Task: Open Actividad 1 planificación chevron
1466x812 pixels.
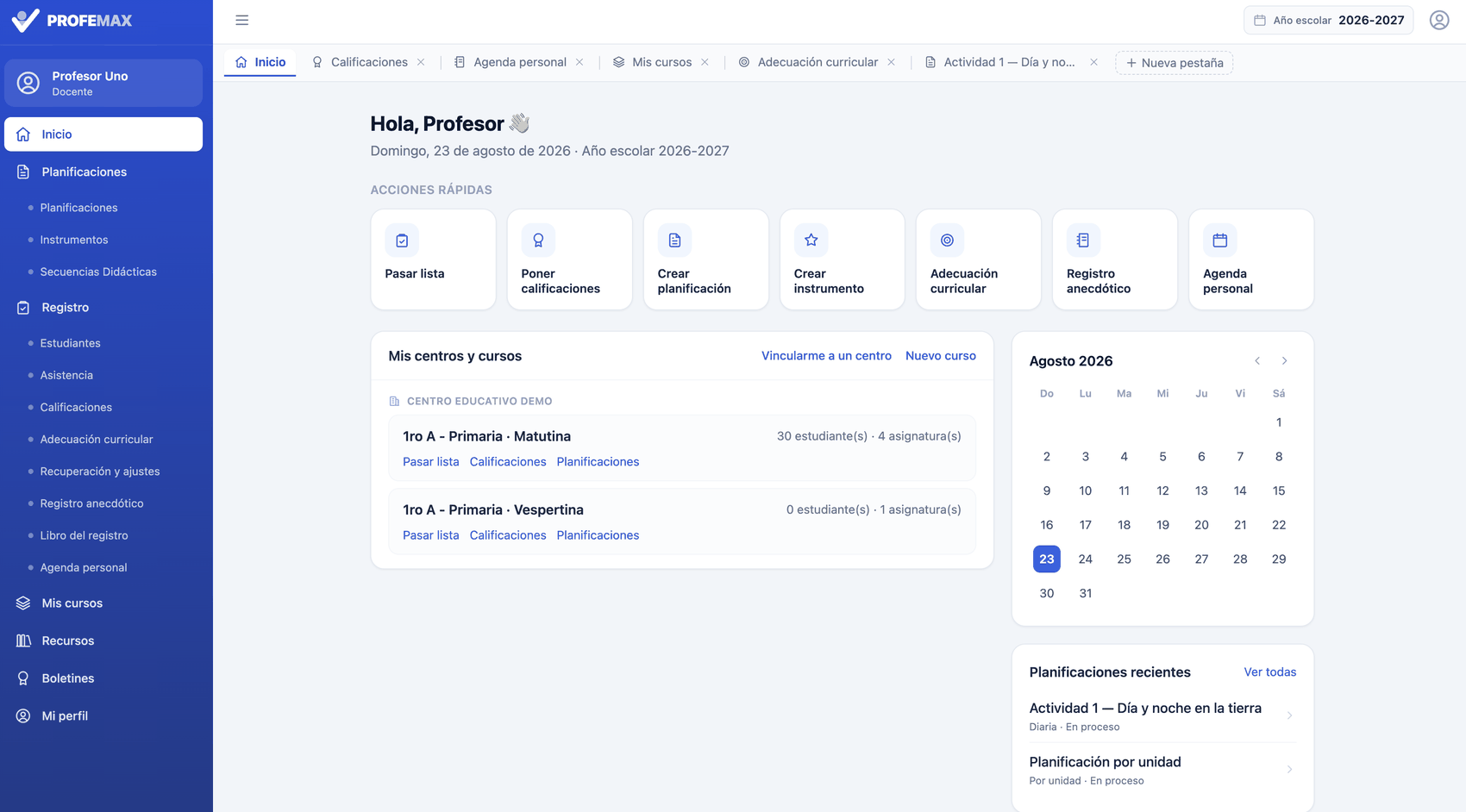Action: 1289,715
